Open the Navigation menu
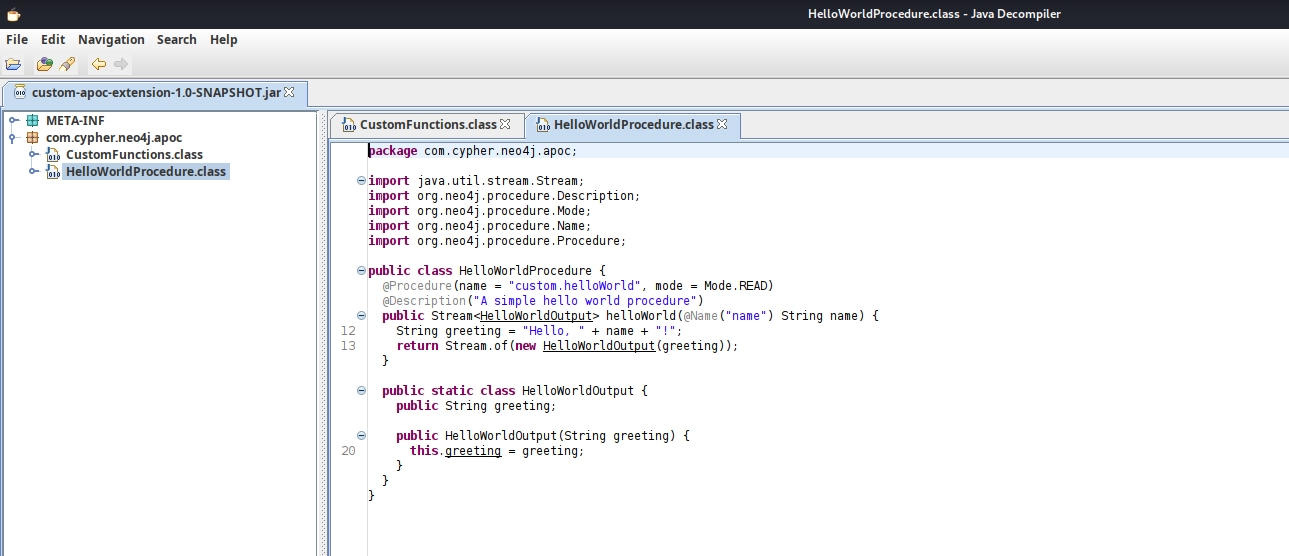Image resolution: width=1289 pixels, height=556 pixels. (111, 40)
